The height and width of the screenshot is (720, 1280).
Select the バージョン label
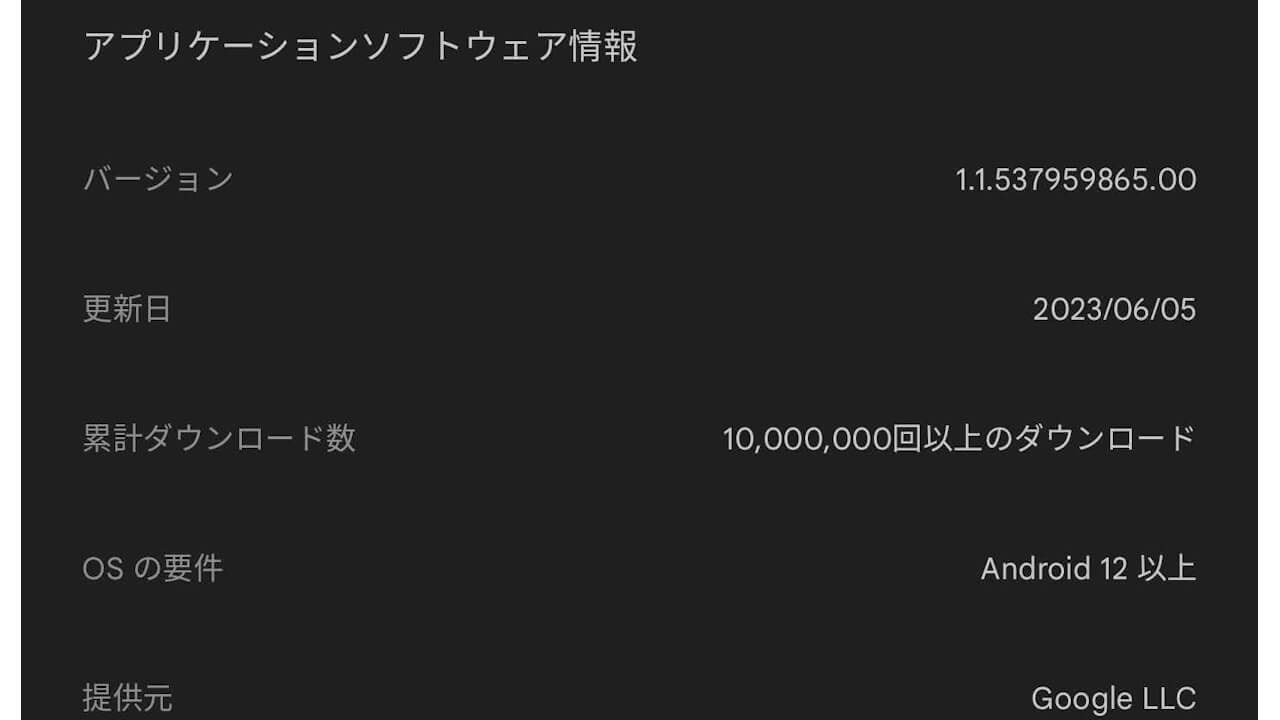tap(158, 179)
